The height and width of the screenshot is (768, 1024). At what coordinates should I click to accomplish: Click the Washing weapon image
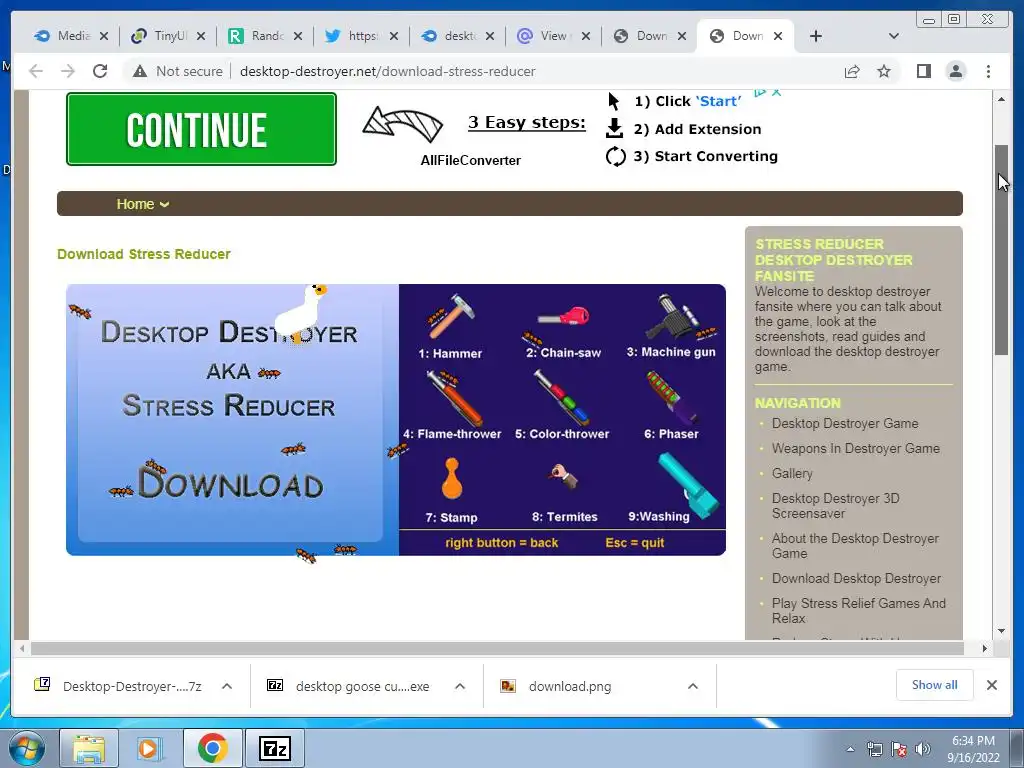tap(688, 487)
